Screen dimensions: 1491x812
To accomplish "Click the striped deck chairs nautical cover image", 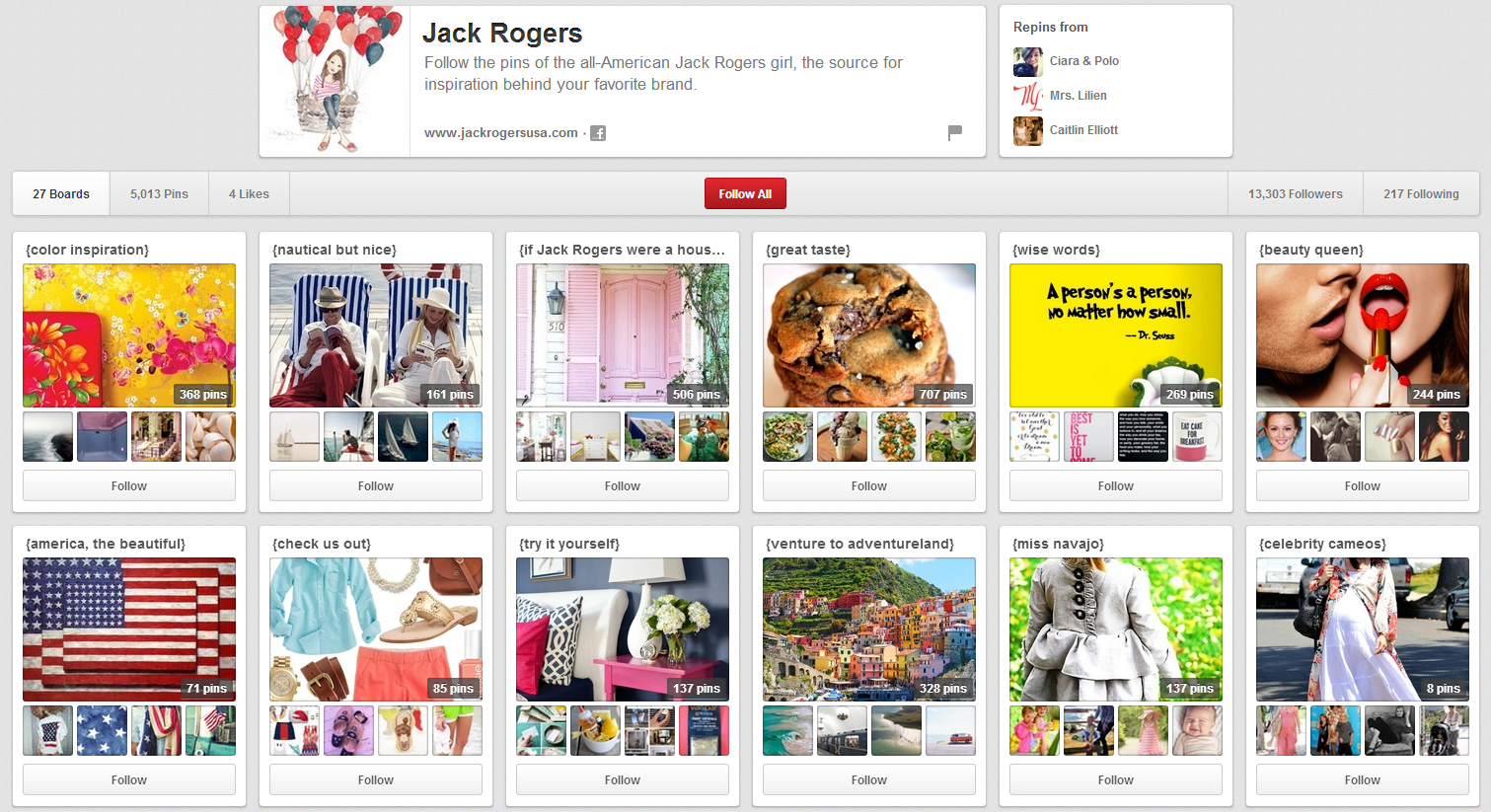I will coord(376,335).
